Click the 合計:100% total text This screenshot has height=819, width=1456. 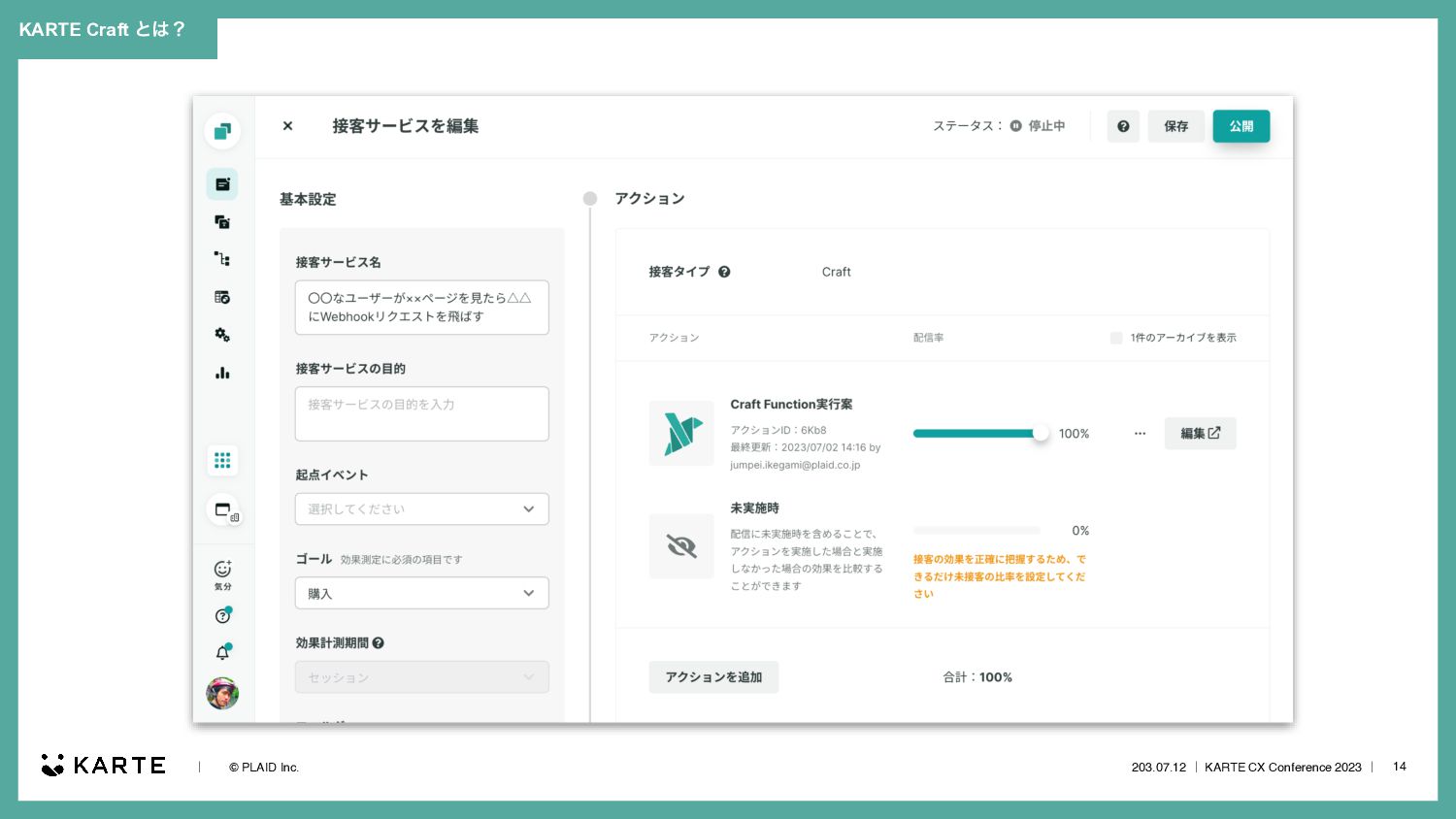977,677
